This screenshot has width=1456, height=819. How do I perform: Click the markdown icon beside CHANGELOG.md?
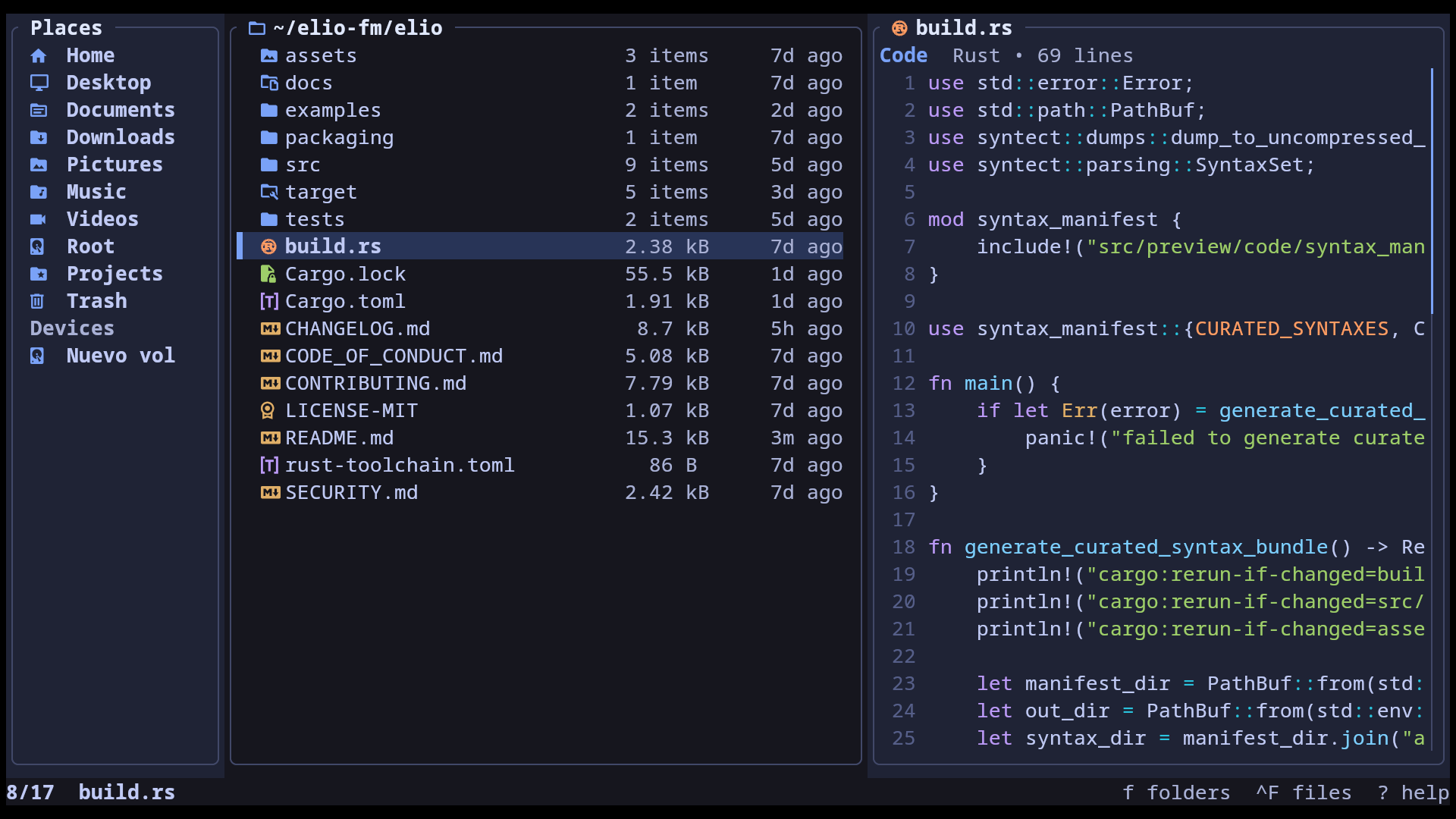click(270, 329)
